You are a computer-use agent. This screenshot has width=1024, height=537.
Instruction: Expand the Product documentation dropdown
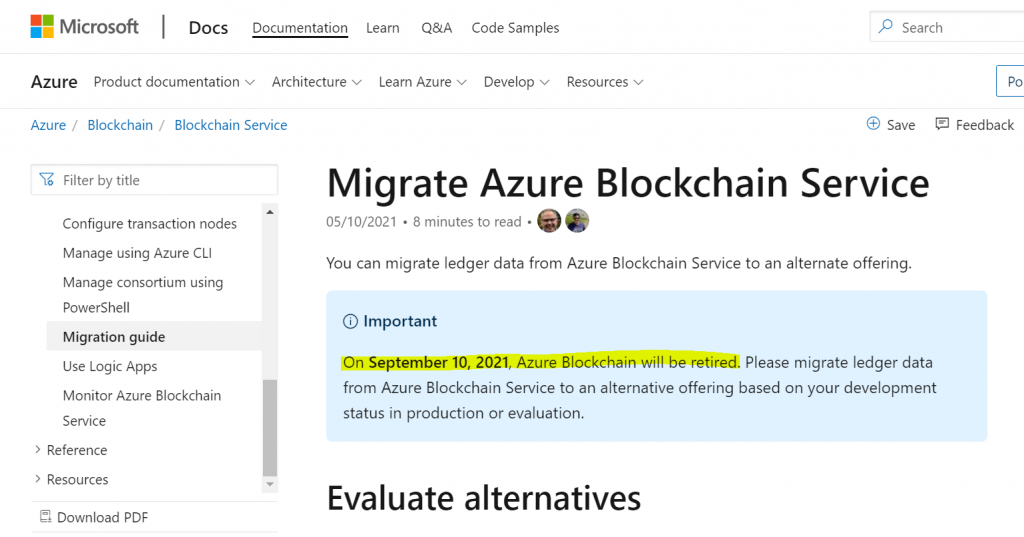coord(174,82)
